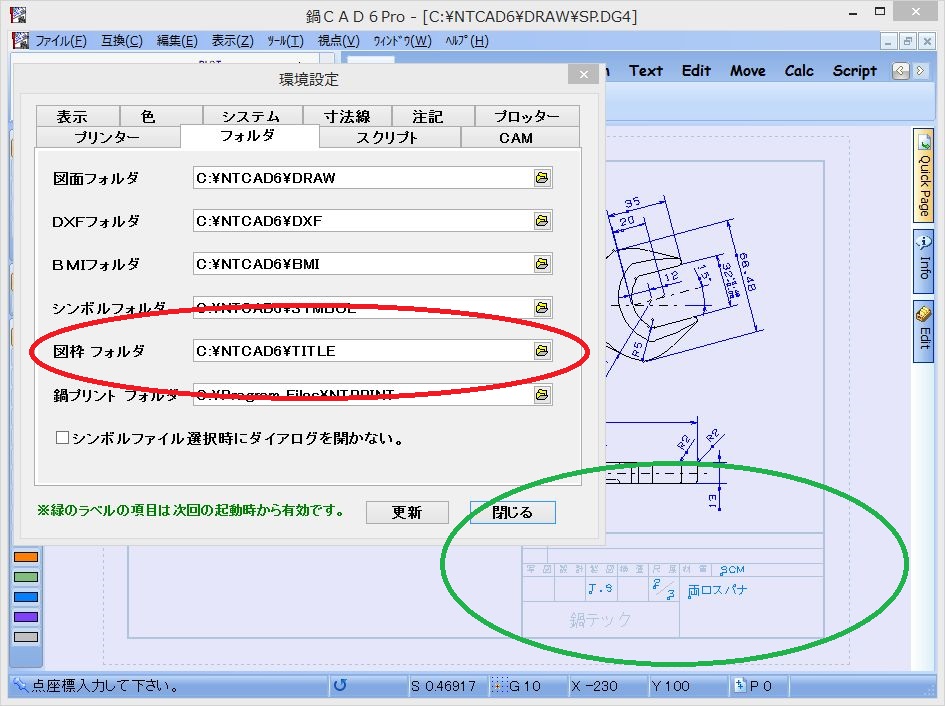Browse for the 図枠フォルダ path

542,350
